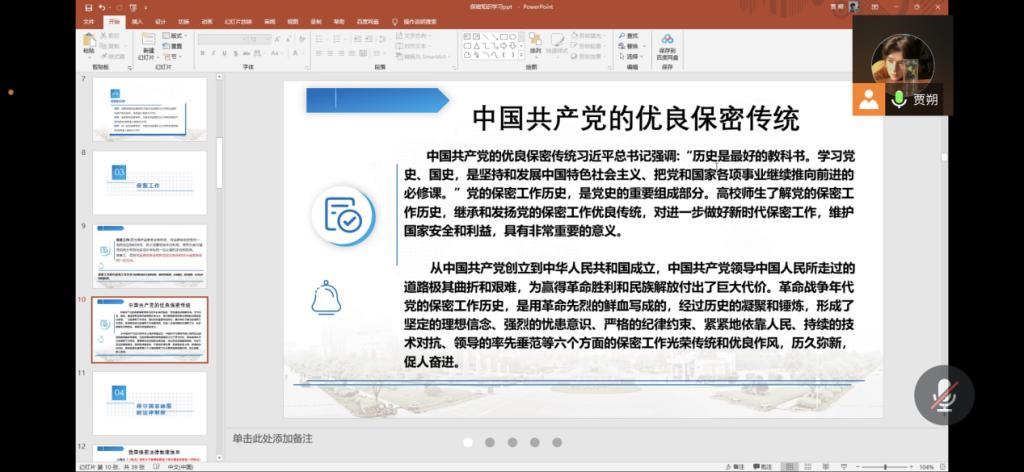Unmute the round microphone button
This screenshot has height=472, width=1024.
pos(944,395)
